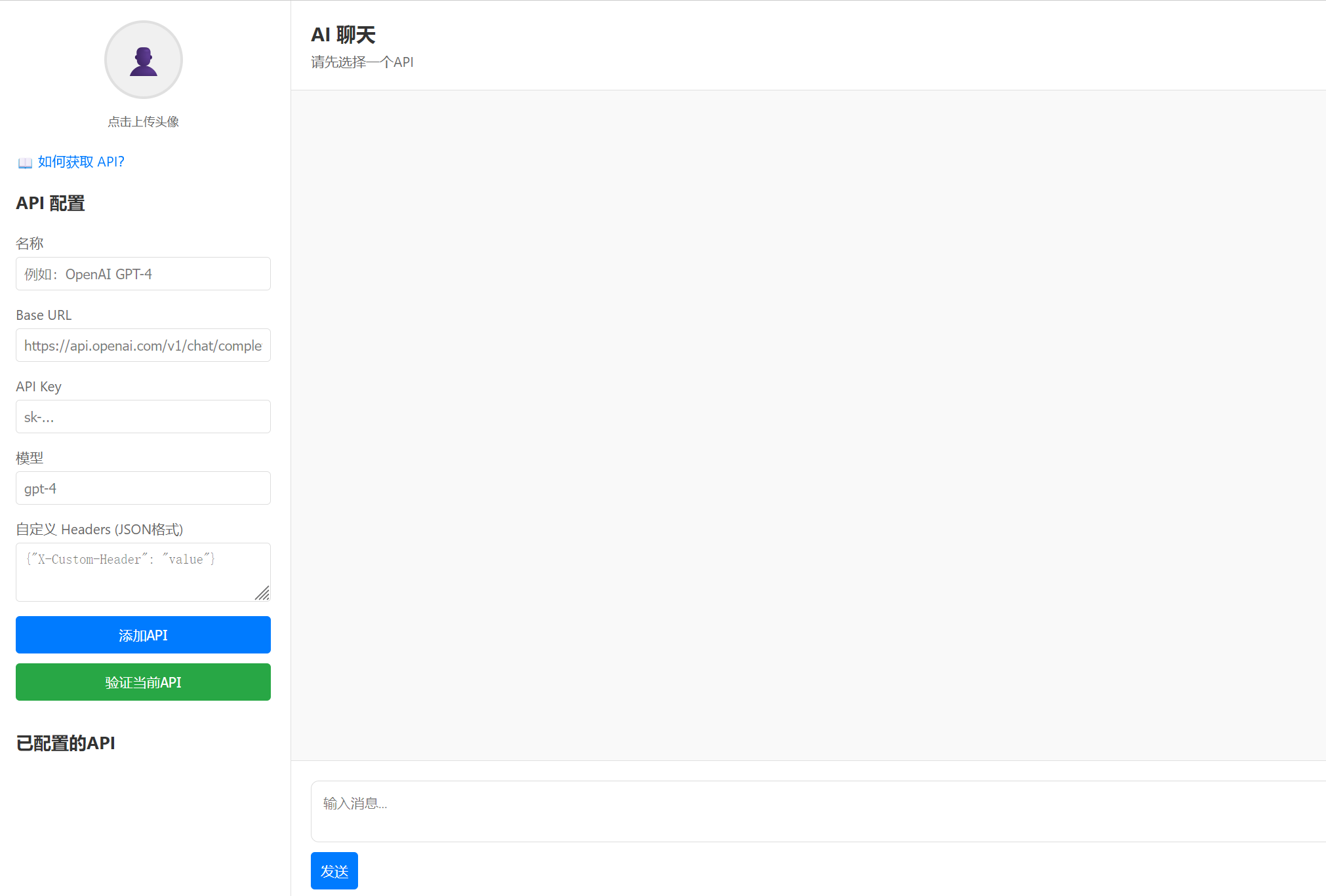Screen dimensions: 1326x896
Task: Grab the Headers textarea resize handle
Action: coord(263,594)
